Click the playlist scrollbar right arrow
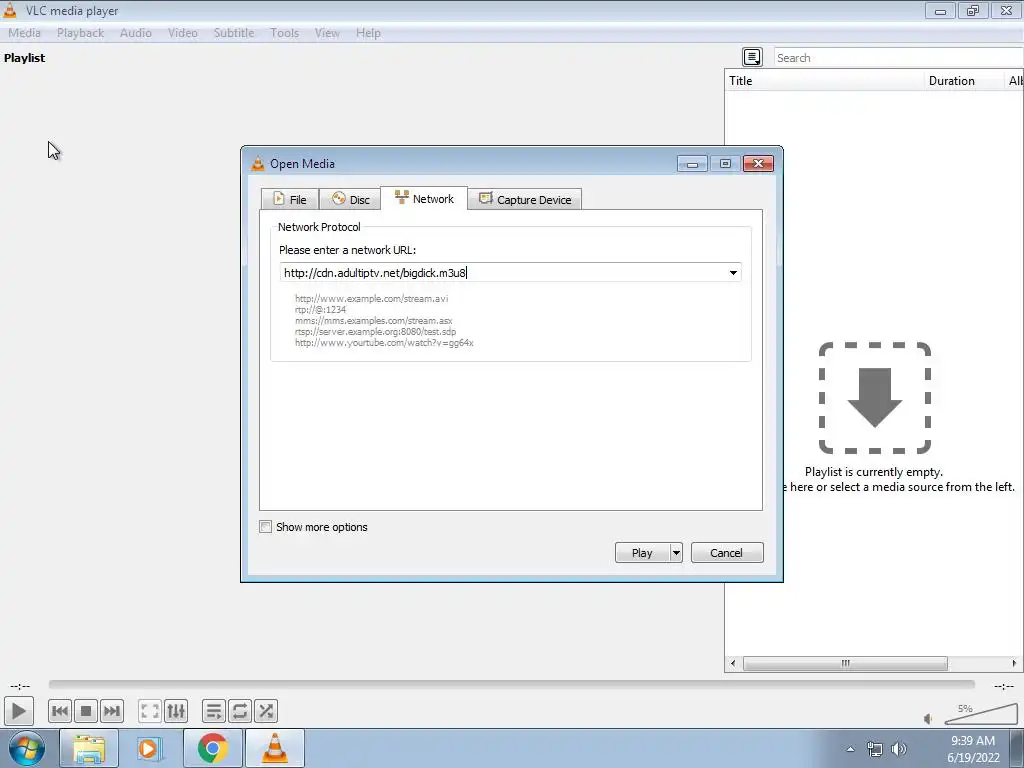The height and width of the screenshot is (768, 1024). [x=1014, y=663]
